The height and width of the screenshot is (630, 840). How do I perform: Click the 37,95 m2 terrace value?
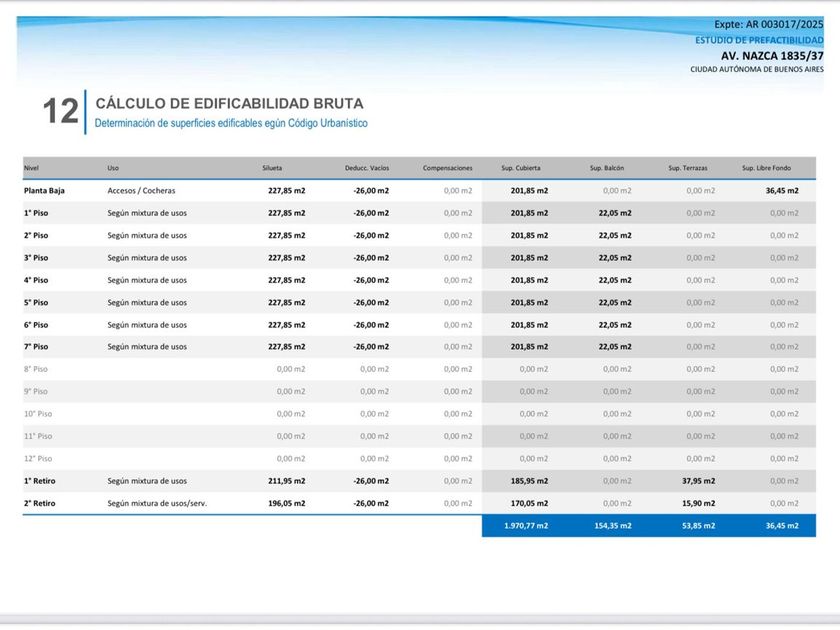[x=700, y=481]
